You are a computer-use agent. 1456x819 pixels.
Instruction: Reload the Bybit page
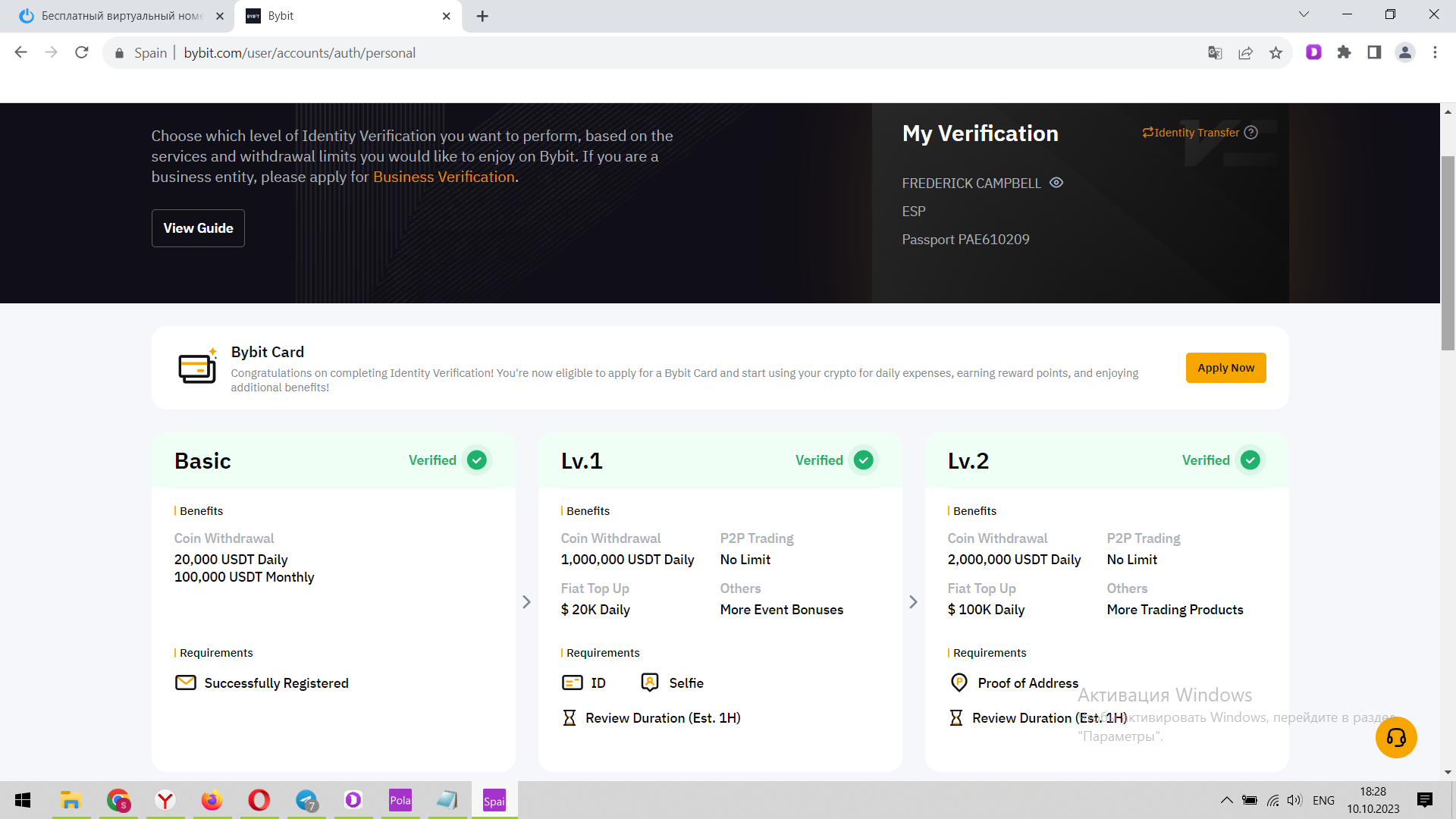tap(82, 52)
